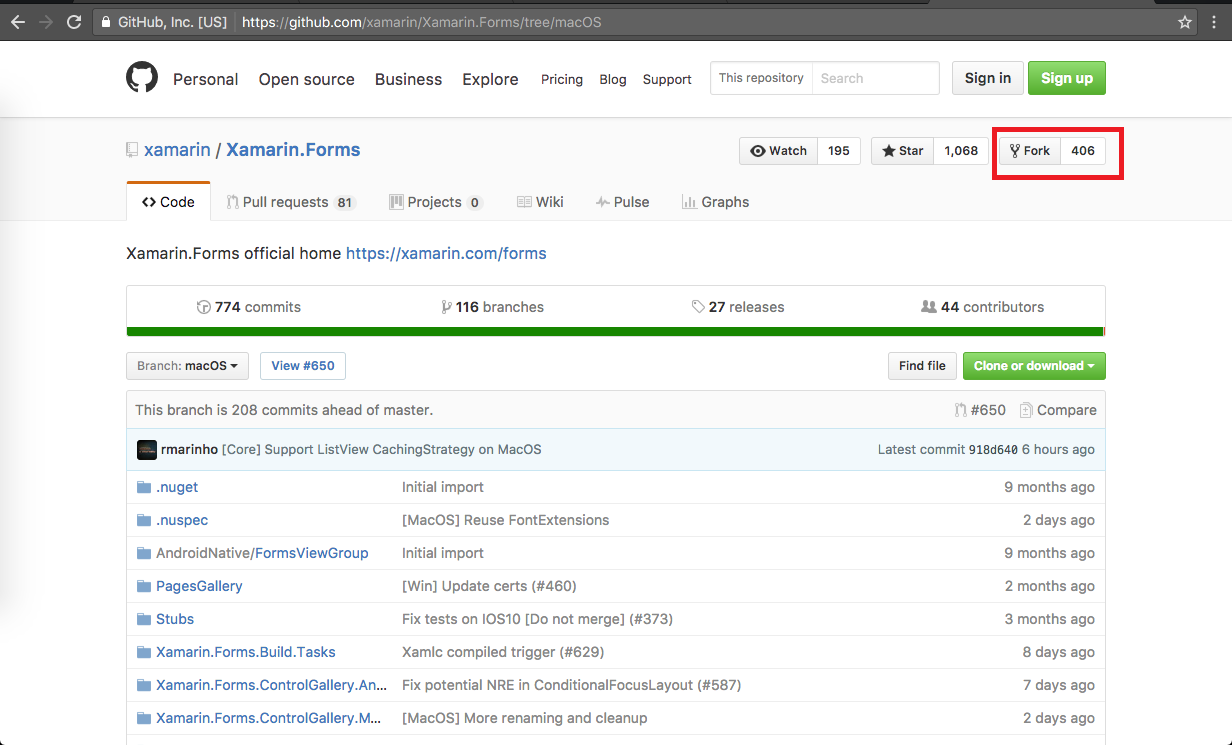Go to the Pricing page
1232x745 pixels.
click(562, 79)
